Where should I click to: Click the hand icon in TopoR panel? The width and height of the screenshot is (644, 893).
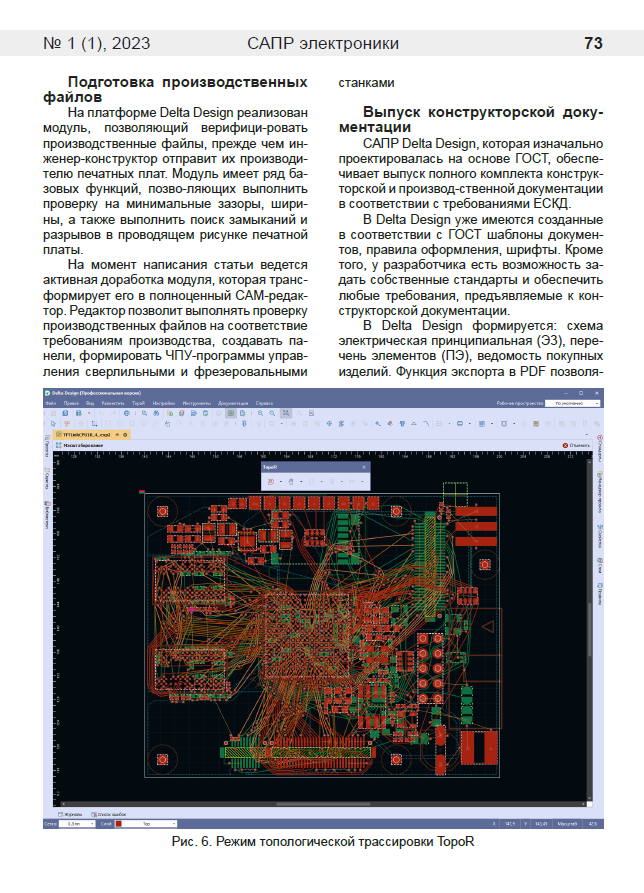290,482
